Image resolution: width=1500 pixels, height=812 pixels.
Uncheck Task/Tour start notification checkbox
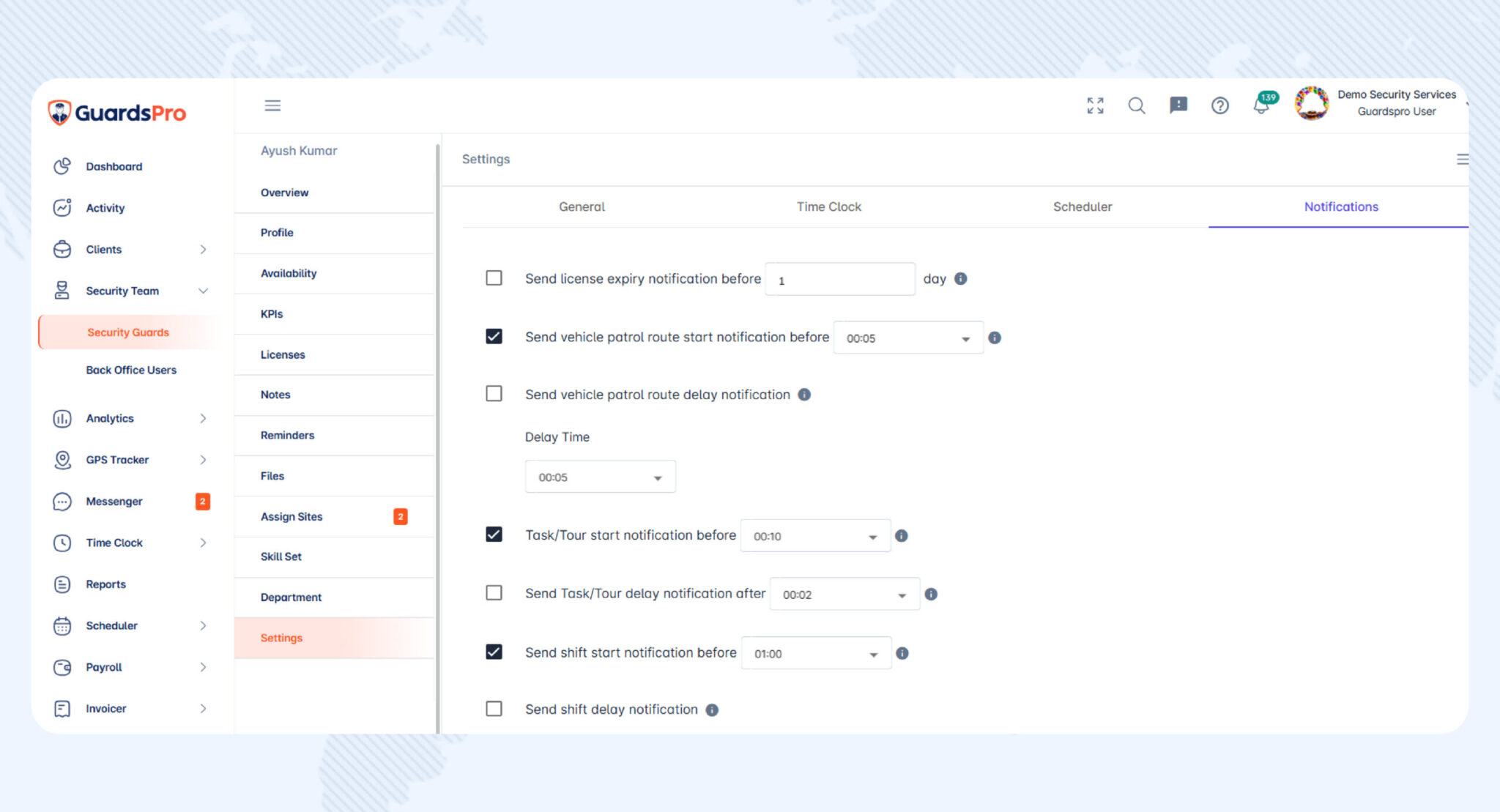tap(494, 534)
